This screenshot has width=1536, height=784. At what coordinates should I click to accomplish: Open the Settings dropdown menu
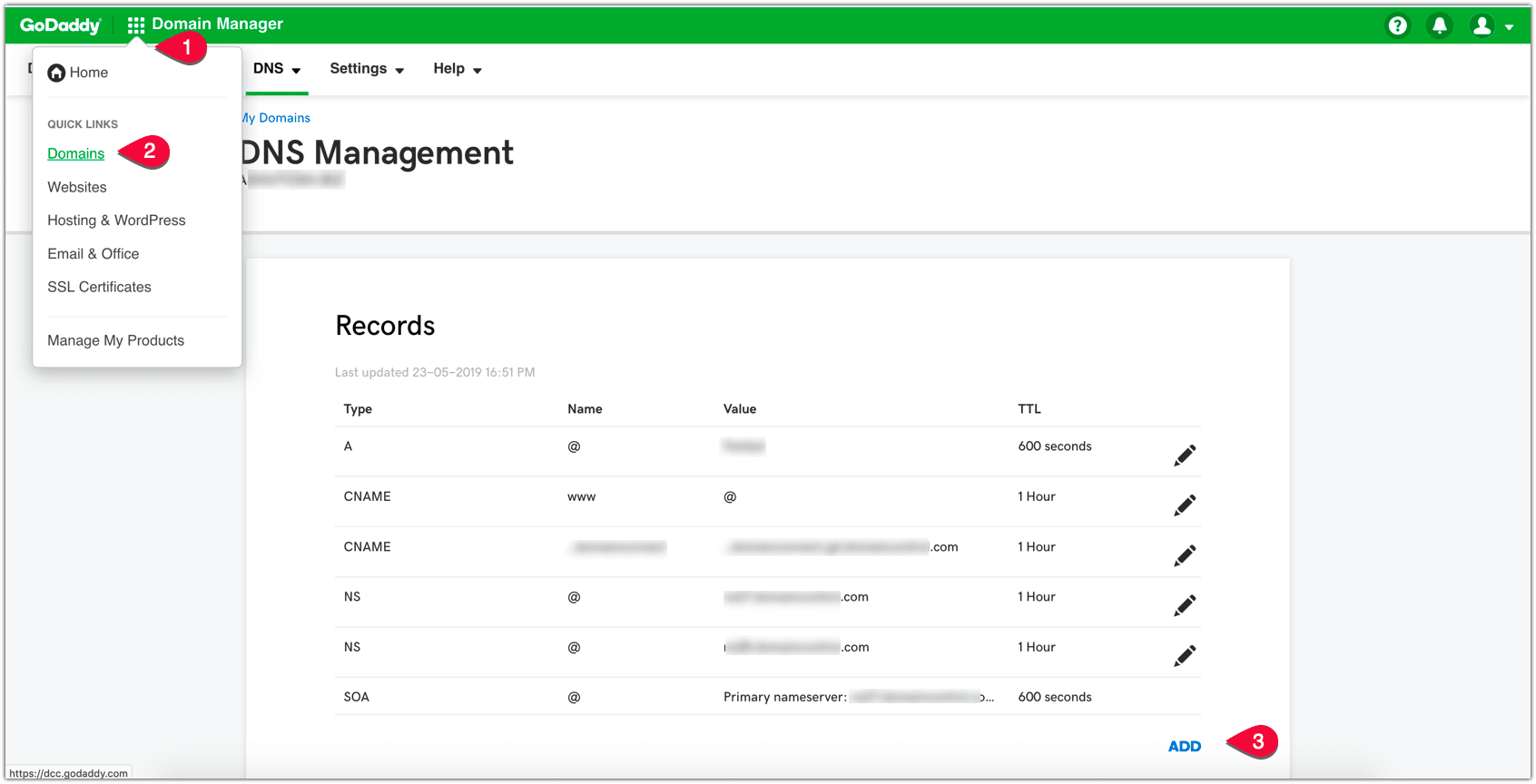coord(367,69)
